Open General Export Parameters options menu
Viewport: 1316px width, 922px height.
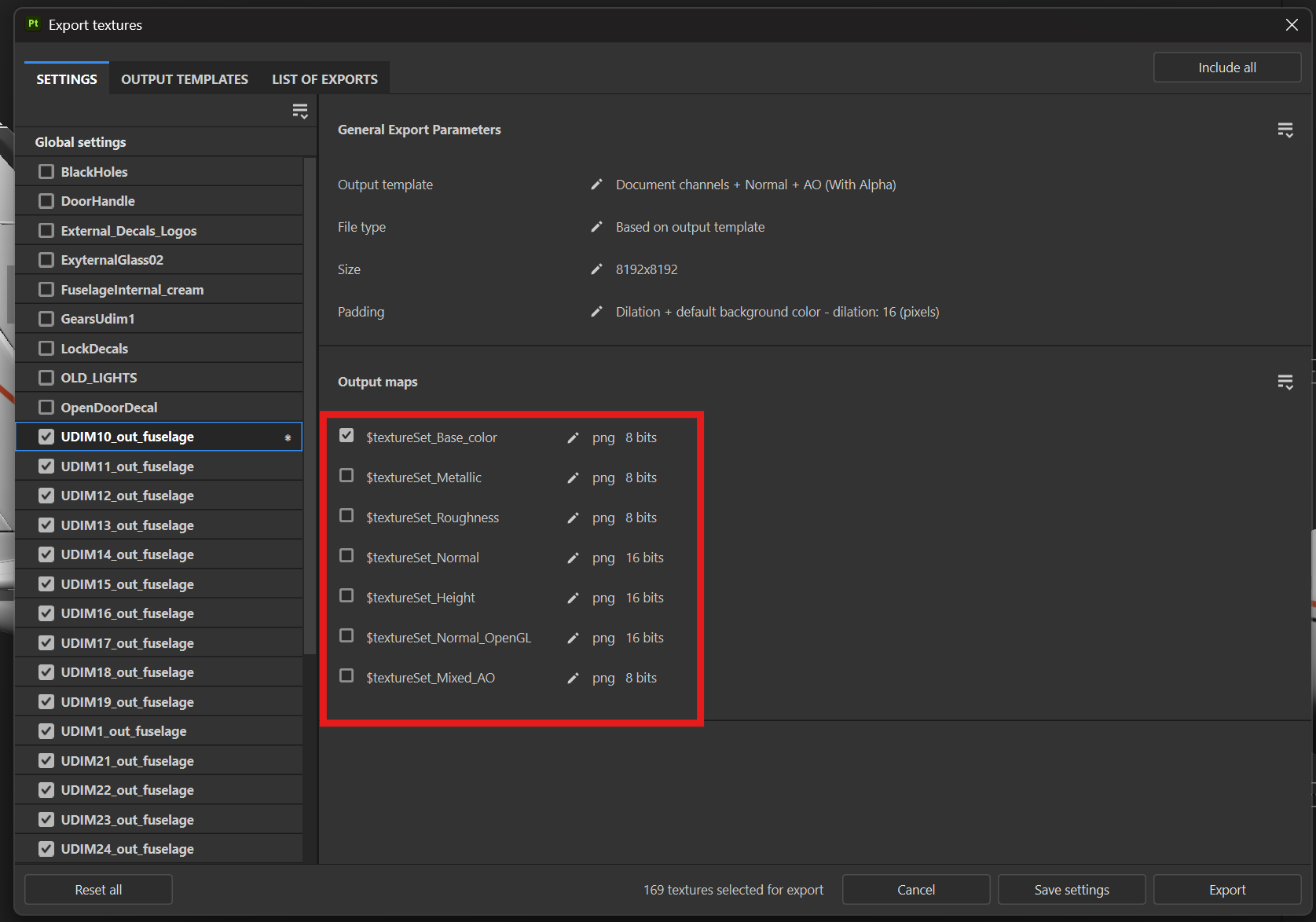click(x=1285, y=130)
